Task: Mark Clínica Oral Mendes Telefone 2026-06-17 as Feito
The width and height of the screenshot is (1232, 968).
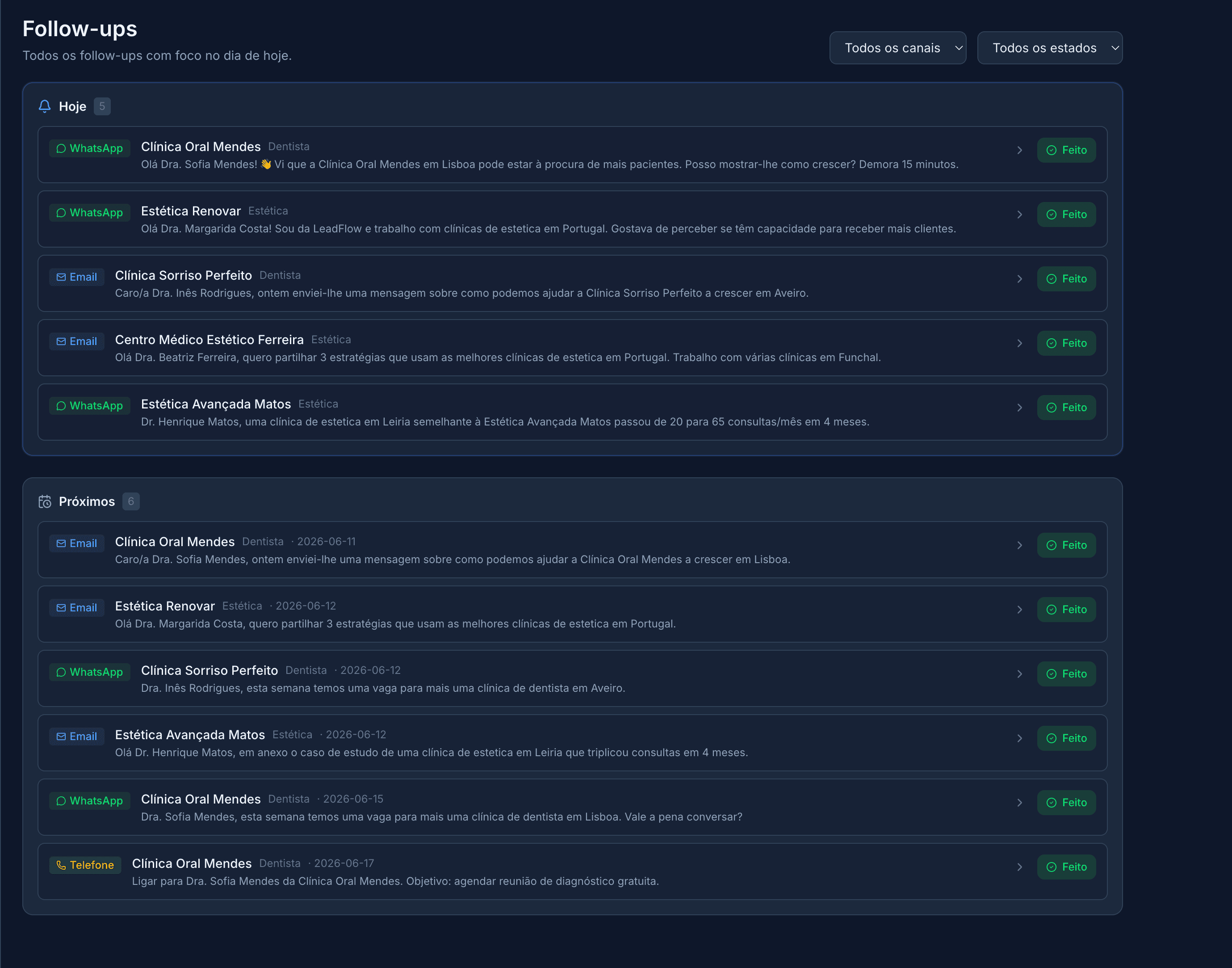Action: (x=1066, y=867)
